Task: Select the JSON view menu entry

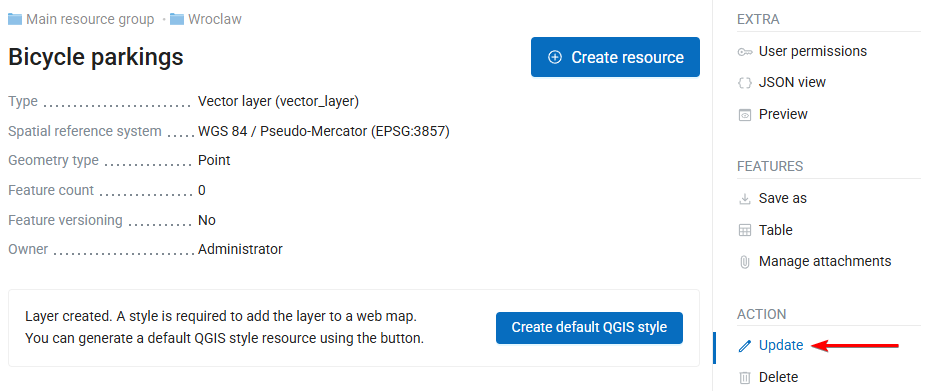Action: click(792, 83)
